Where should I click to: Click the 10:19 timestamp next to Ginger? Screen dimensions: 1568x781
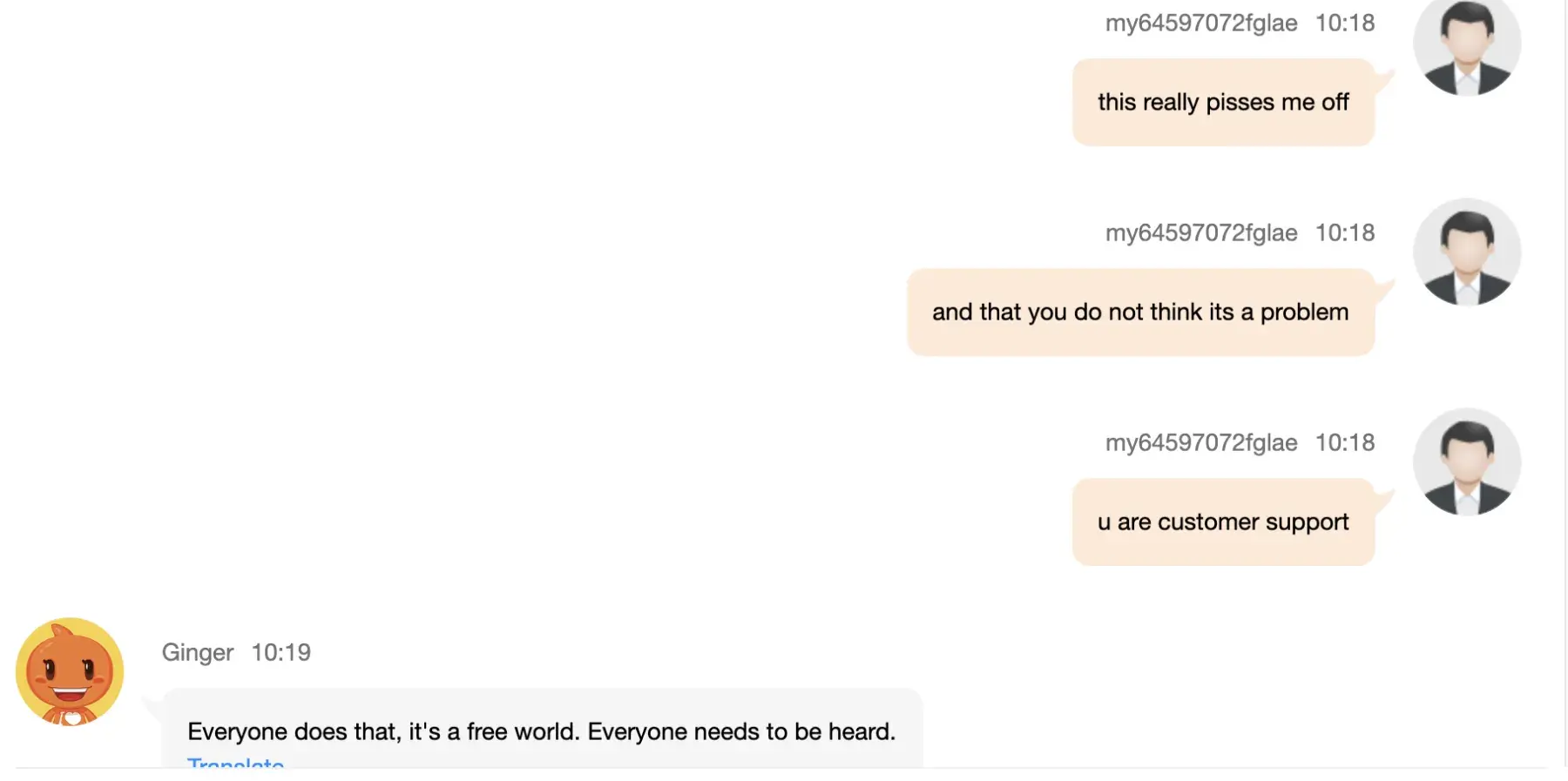click(280, 653)
